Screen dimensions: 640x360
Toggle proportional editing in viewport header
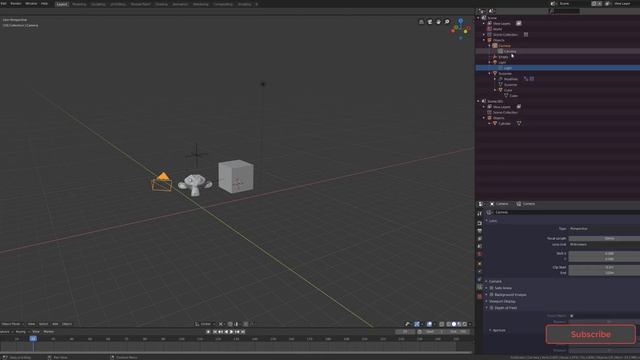tap(246, 324)
